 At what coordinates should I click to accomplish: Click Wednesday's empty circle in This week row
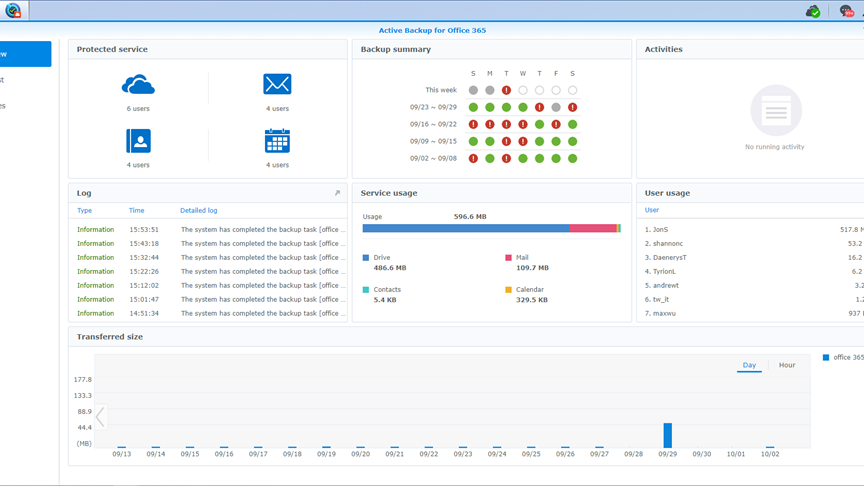(x=523, y=90)
